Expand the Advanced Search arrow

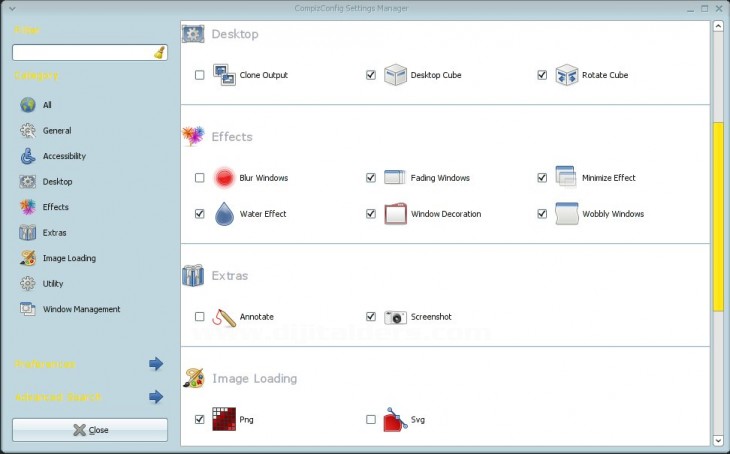(156, 397)
